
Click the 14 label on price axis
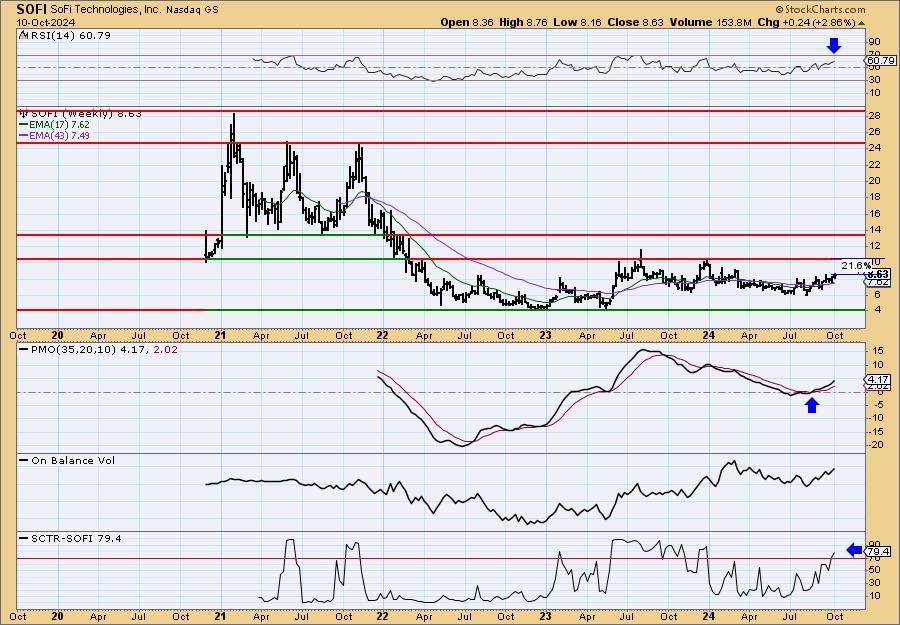(x=875, y=230)
